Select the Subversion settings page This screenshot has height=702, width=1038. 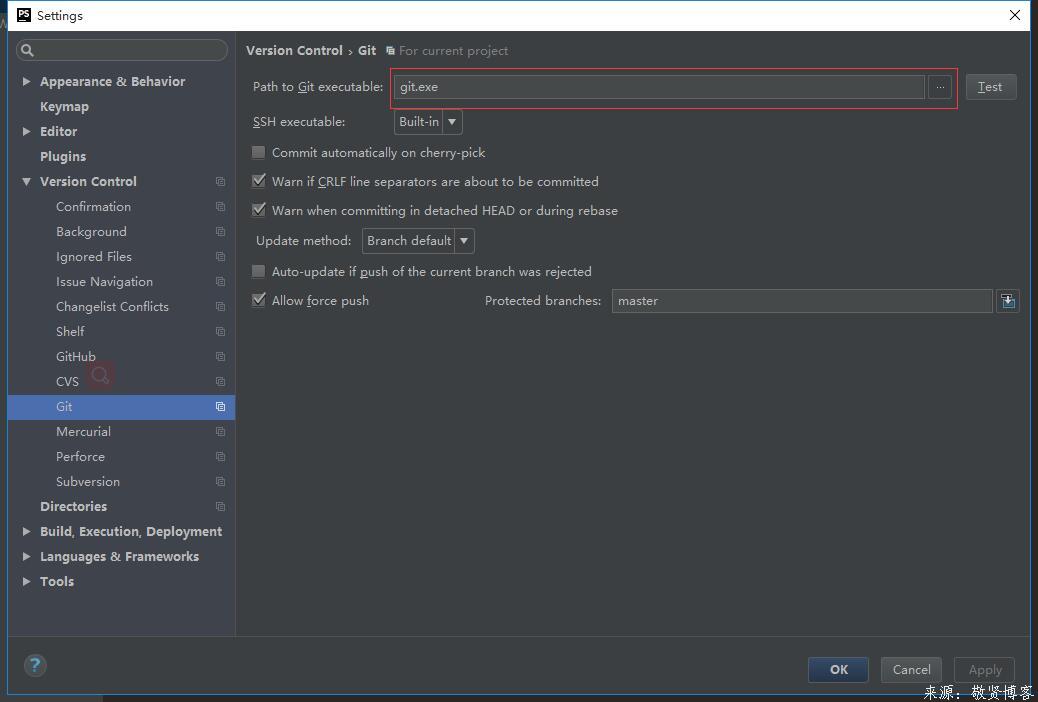[88, 481]
